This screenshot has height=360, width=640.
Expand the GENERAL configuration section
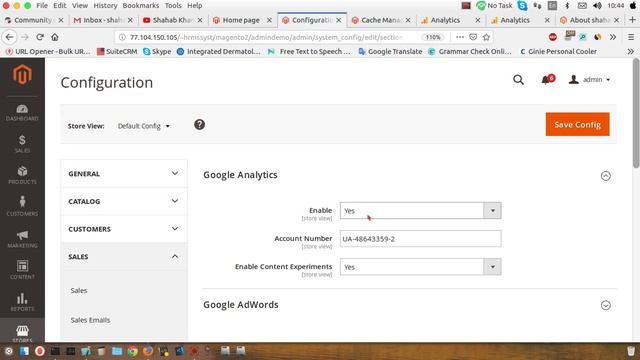(124, 173)
